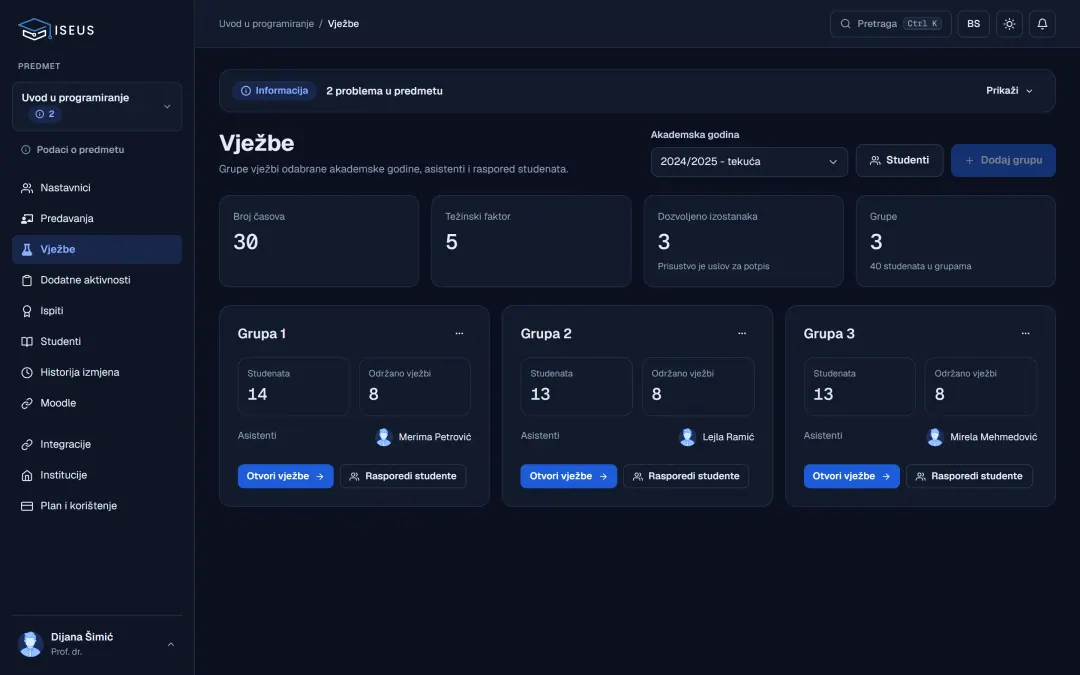Rasporedi studente in Grupa 3
1080x675 pixels.
pos(969,476)
